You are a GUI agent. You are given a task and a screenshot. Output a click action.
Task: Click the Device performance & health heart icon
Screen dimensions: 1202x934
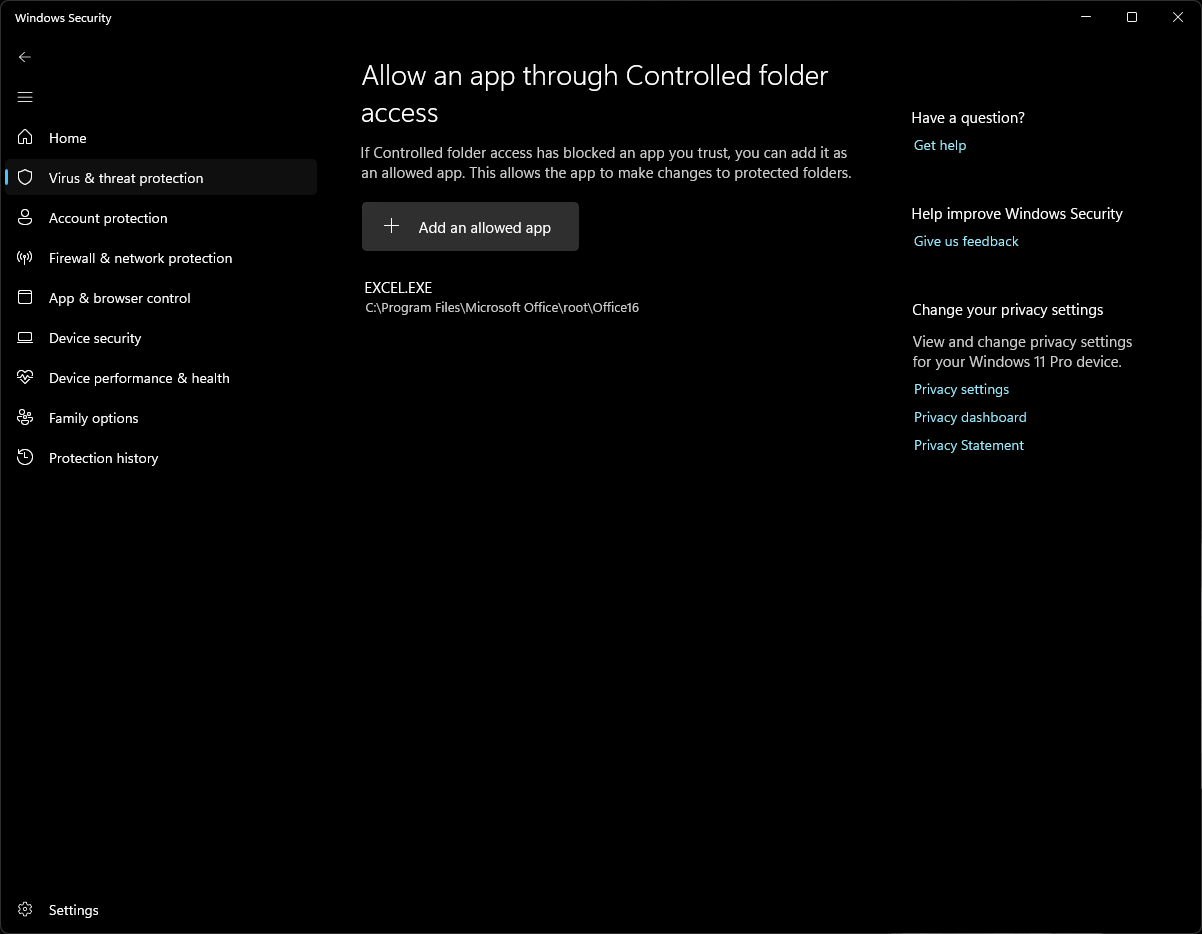click(x=26, y=378)
